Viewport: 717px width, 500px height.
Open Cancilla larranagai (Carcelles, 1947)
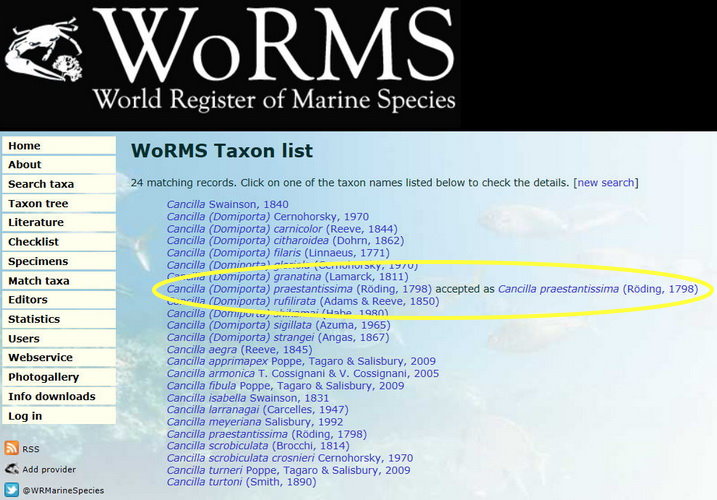tap(257, 409)
